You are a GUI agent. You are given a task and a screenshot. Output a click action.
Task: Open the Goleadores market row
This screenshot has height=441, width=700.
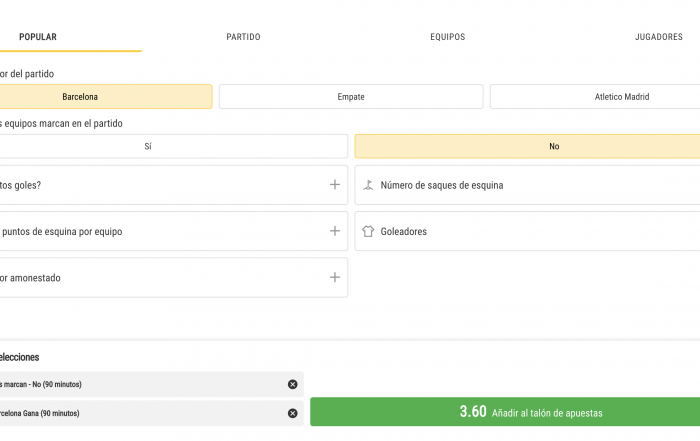point(527,231)
